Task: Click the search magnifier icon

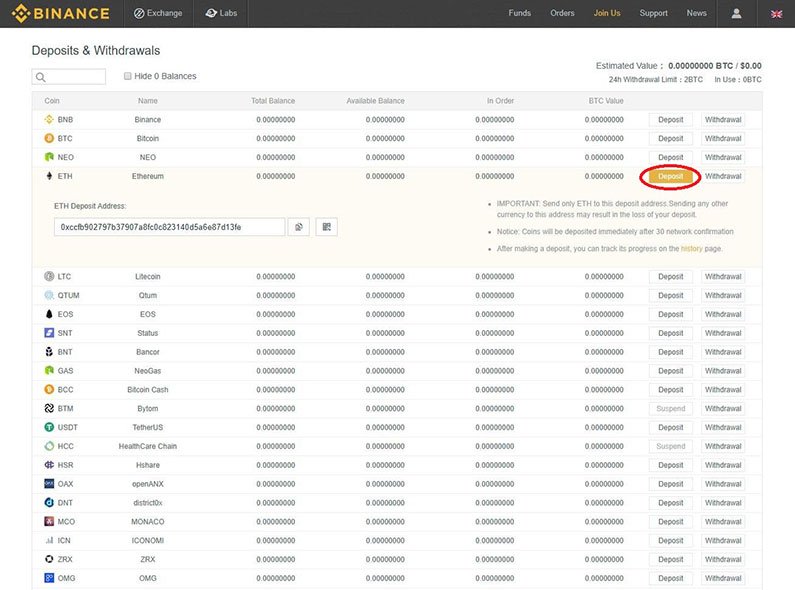Action: tap(41, 77)
